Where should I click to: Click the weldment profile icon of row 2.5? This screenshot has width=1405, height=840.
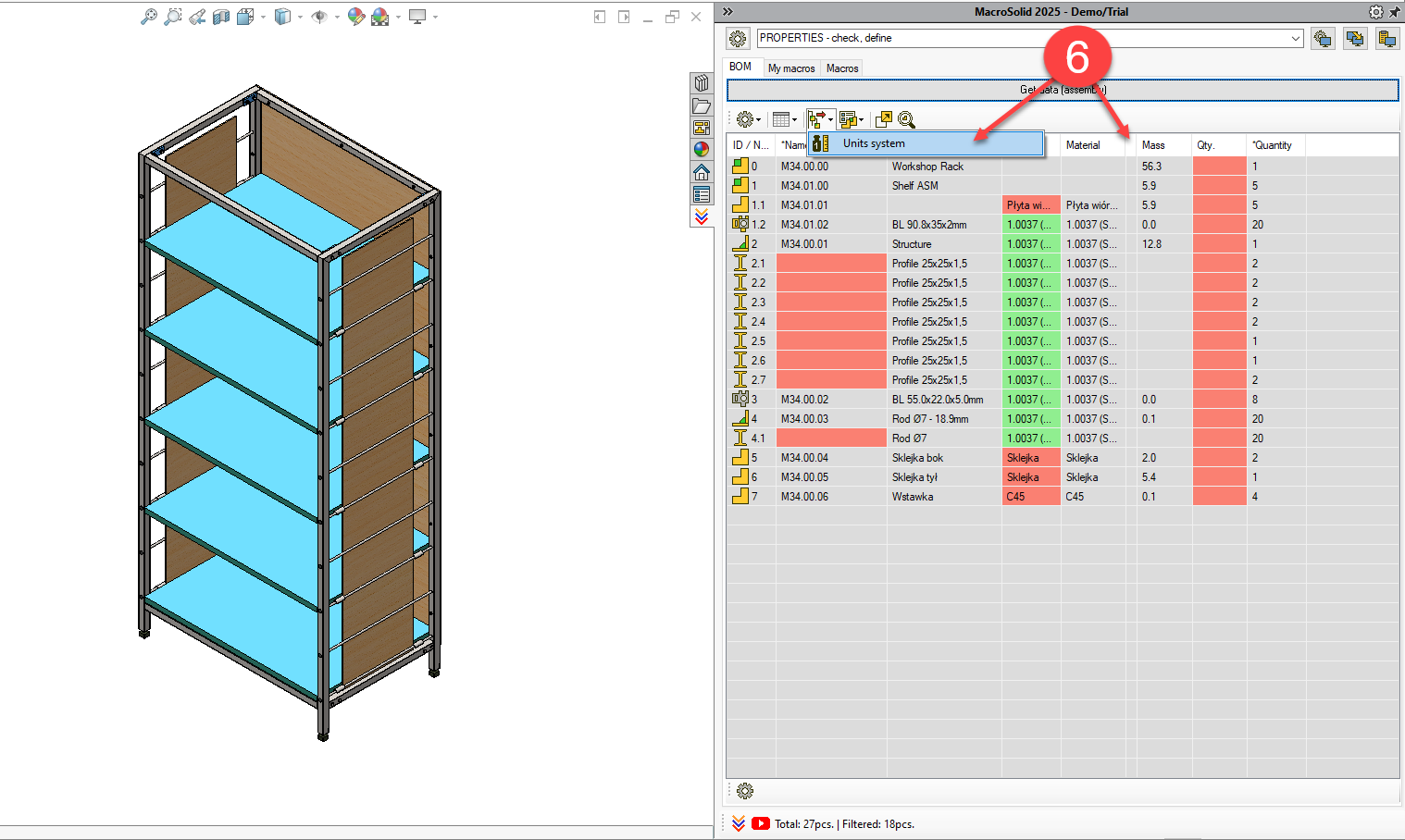tap(740, 340)
